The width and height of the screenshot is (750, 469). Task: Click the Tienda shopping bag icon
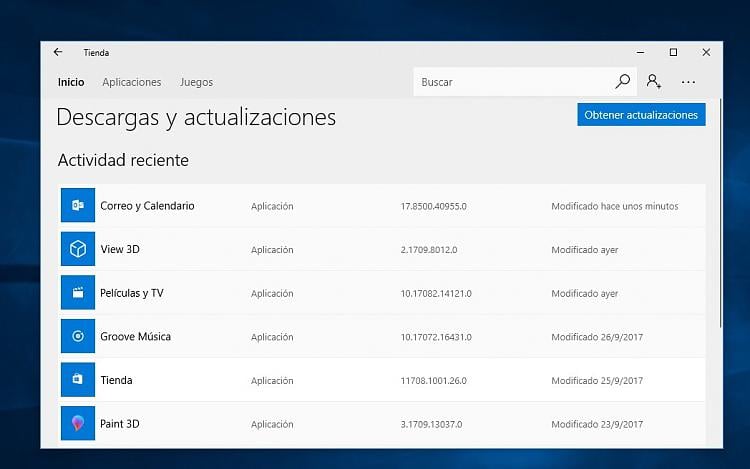click(x=77, y=380)
